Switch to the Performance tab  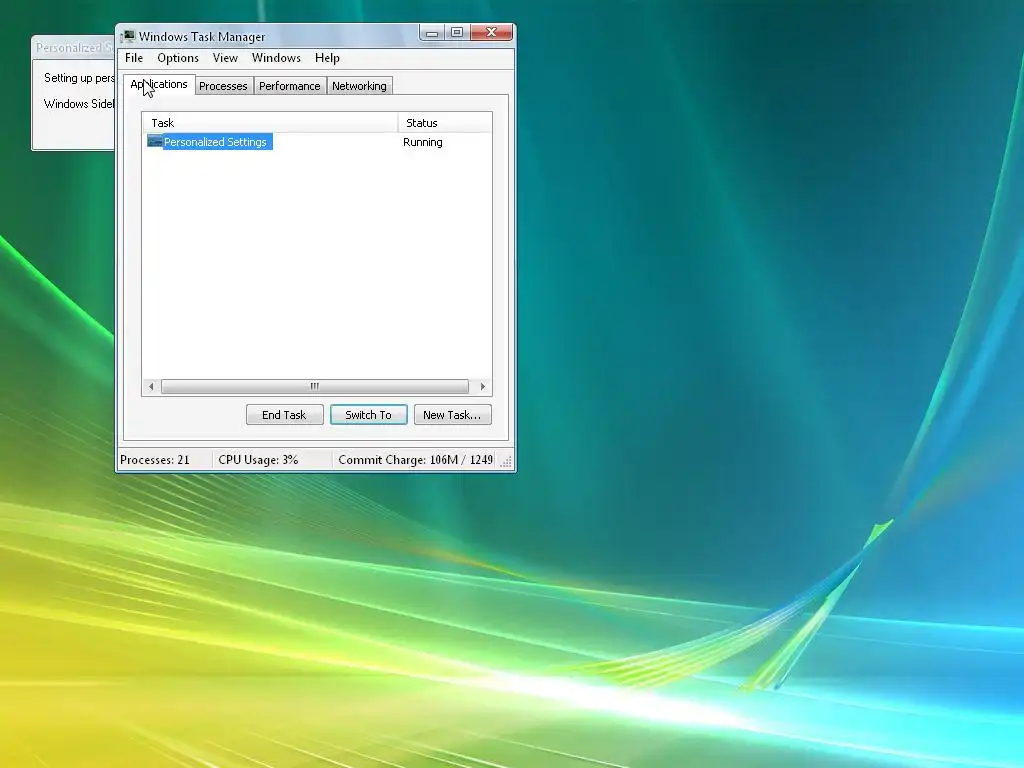click(x=289, y=86)
